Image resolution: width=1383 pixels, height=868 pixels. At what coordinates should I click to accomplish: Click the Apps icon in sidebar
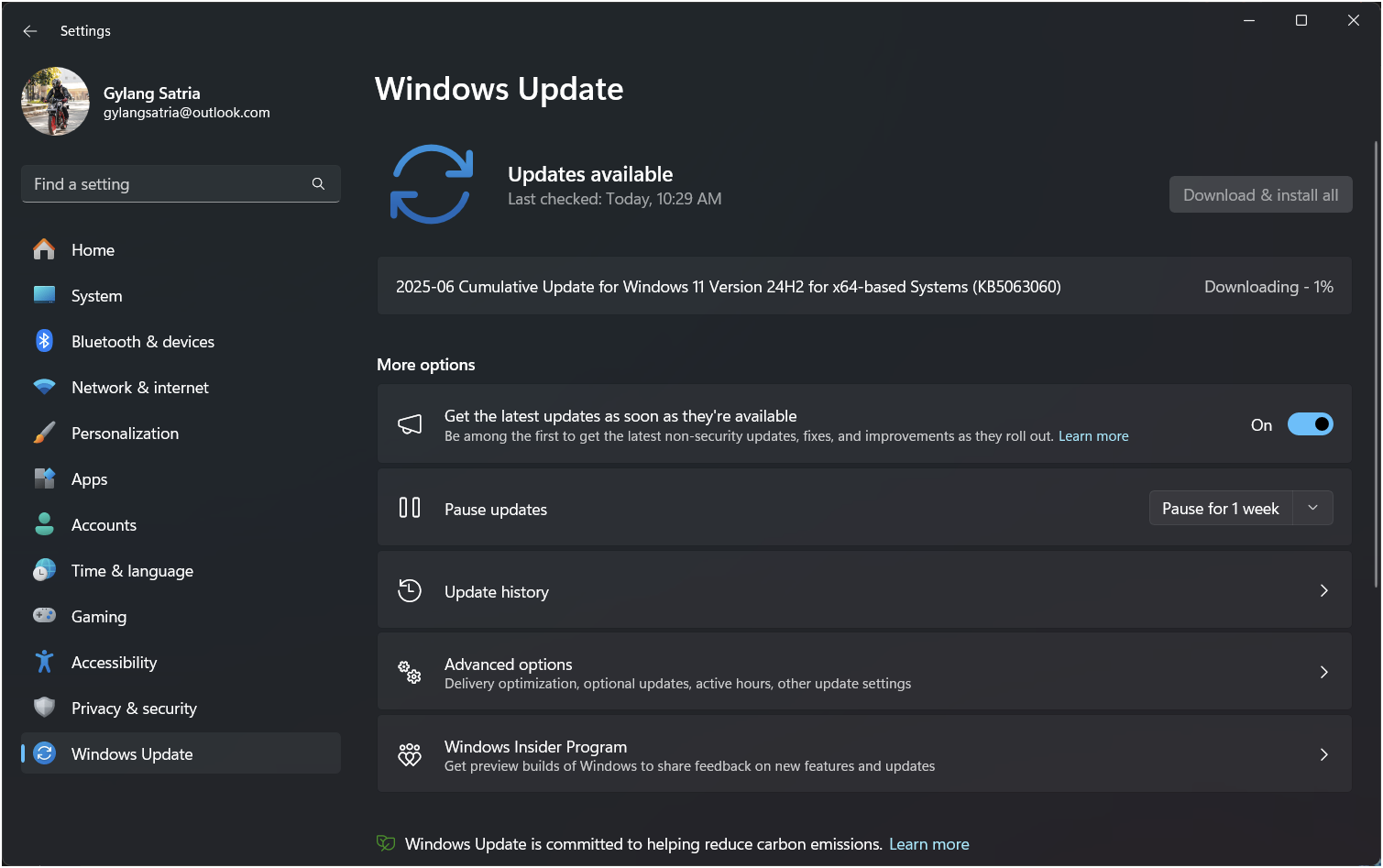point(44,478)
